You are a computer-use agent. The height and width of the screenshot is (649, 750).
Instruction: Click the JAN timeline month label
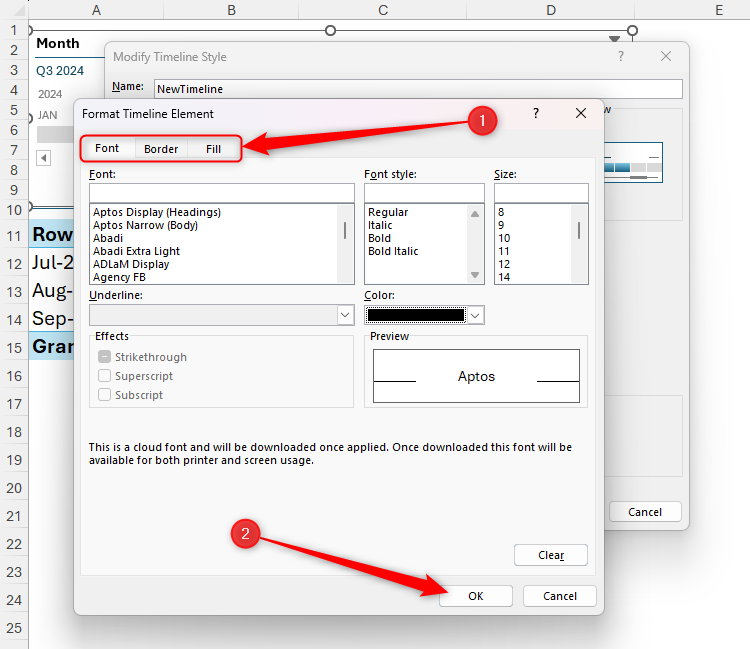47,115
